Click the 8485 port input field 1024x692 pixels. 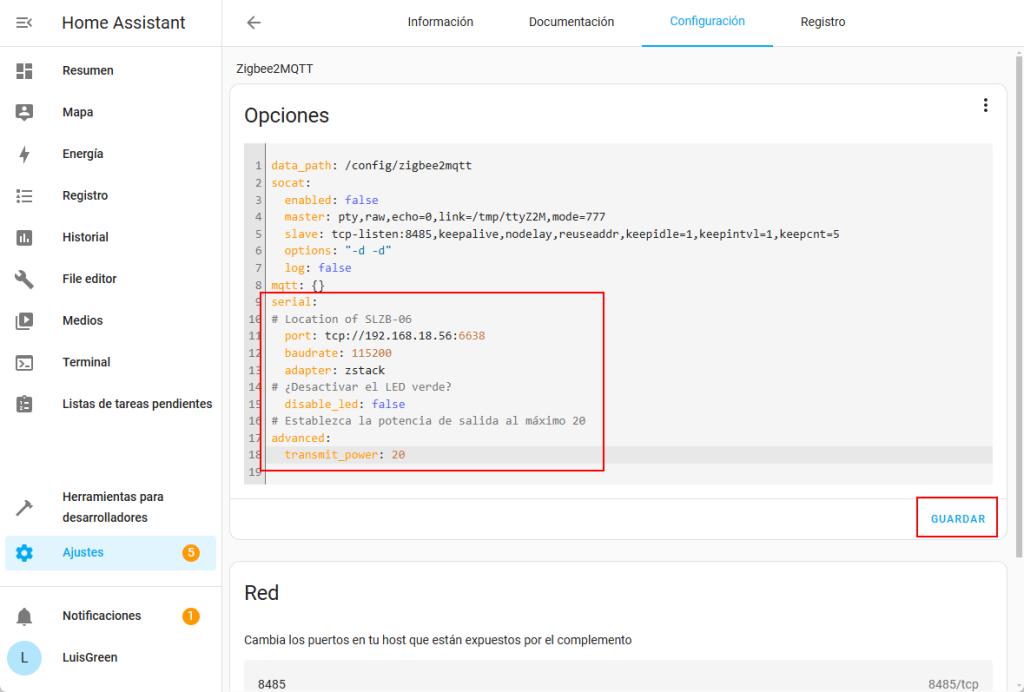[x=580, y=684]
